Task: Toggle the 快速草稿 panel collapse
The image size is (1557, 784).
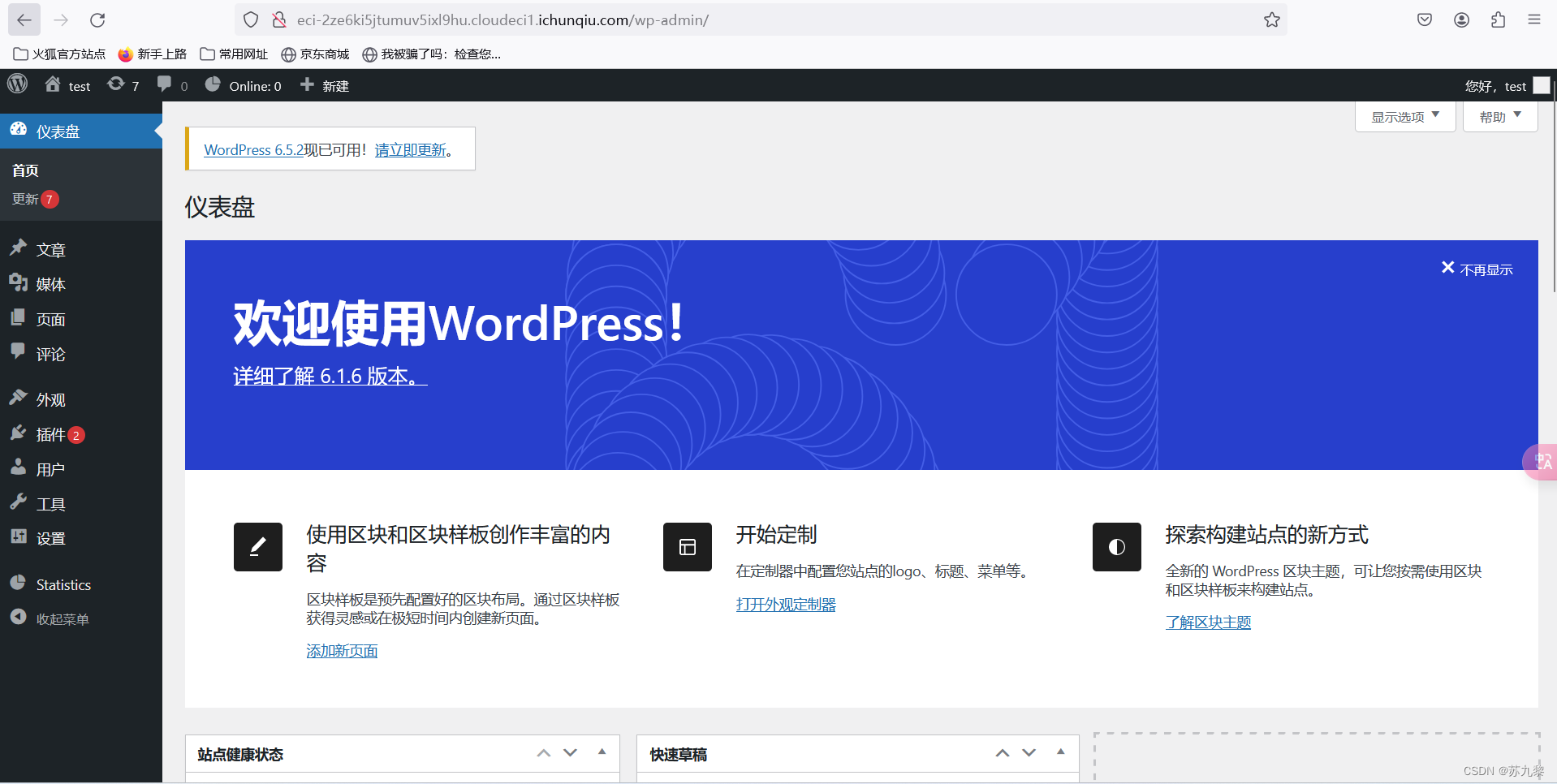Action: pos(1060,752)
